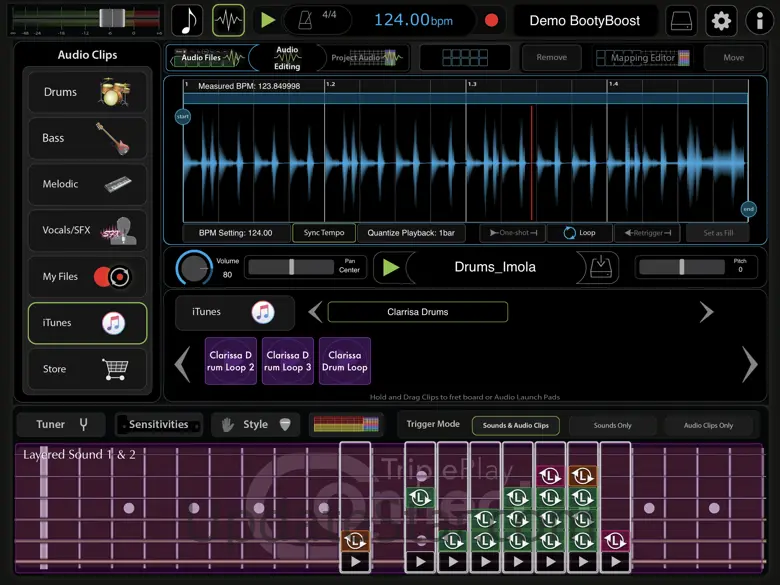Select Clarissa Drum Loop 3 clip
This screenshot has width=780, height=585.
pos(288,361)
